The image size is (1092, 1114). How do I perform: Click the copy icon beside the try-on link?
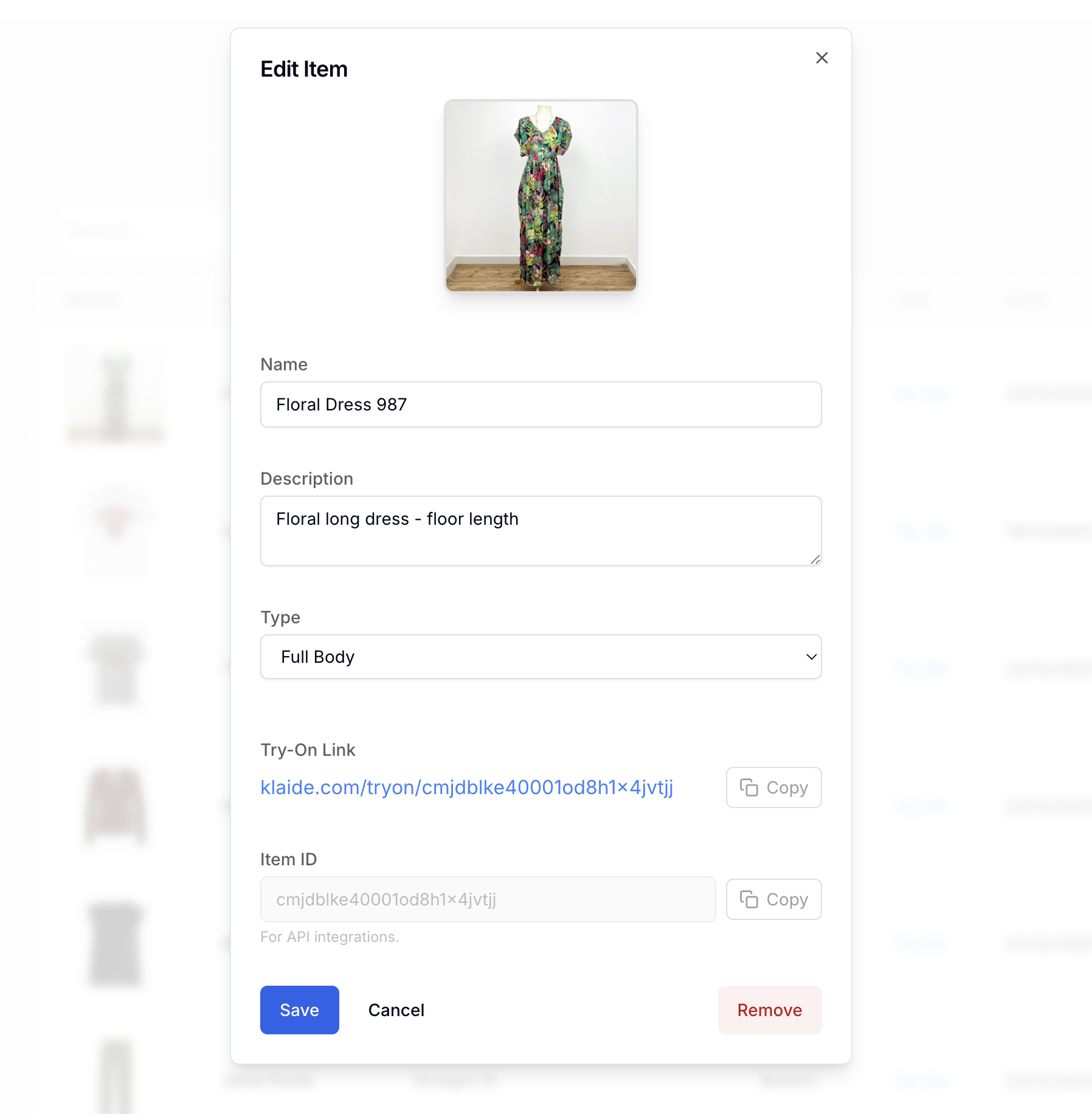coord(748,787)
